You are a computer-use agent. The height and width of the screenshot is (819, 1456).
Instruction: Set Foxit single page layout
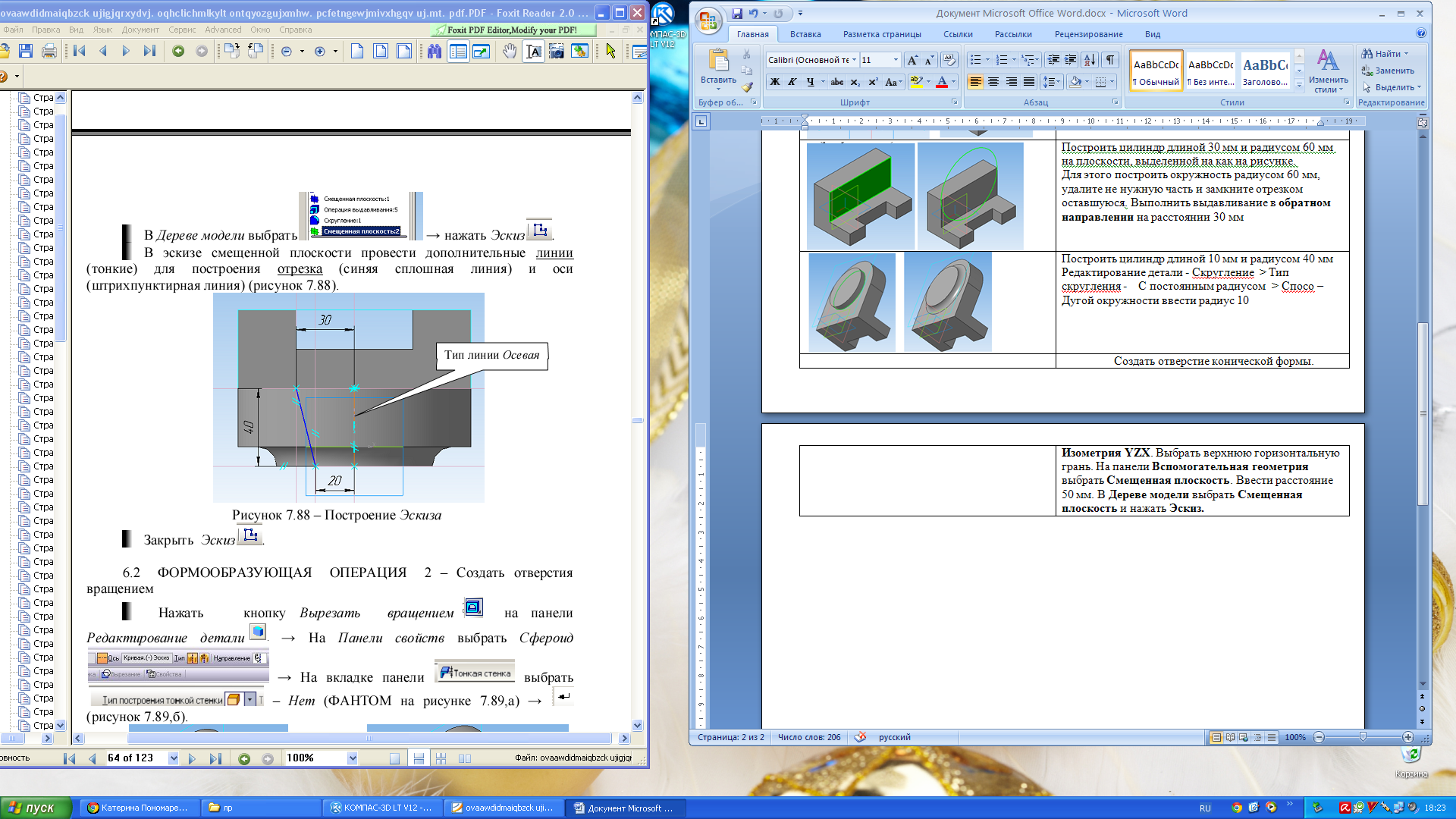(394, 758)
